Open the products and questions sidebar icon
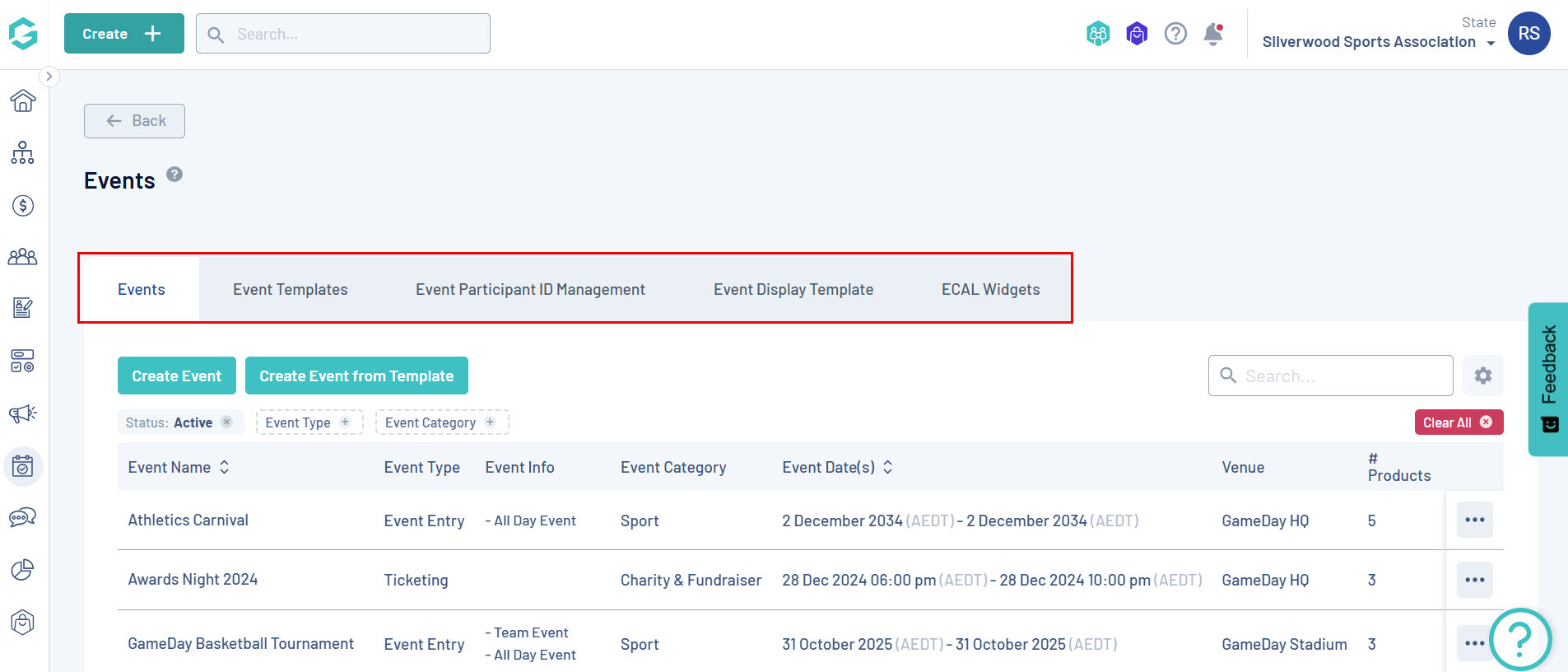Screen dimensions: 1568x672 [23, 361]
